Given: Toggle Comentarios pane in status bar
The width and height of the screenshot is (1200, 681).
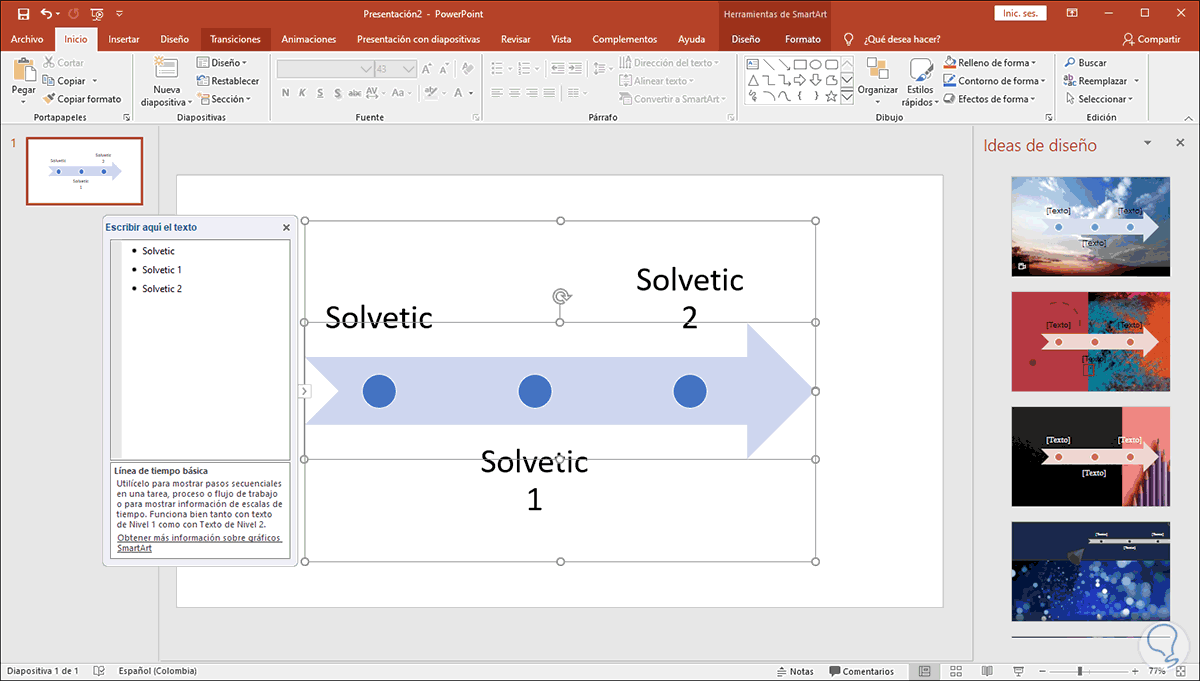Looking at the screenshot, I should click(x=861, y=671).
